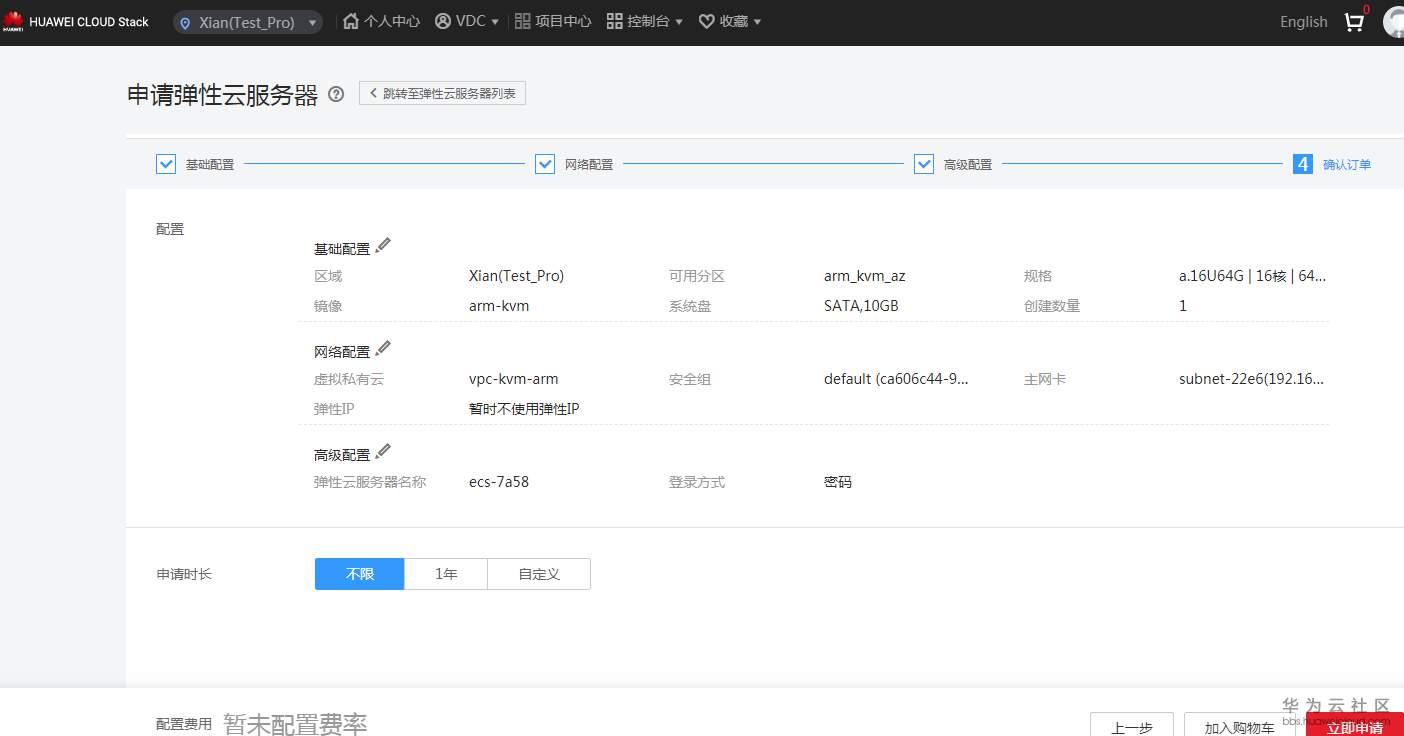
Task: Click the 项目中心 grid icon
Action: pos(522,21)
